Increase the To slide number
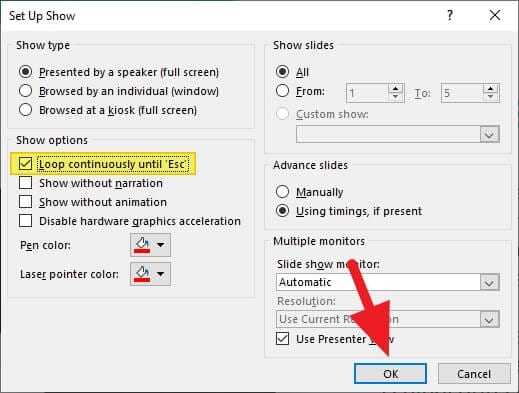 click(x=490, y=88)
